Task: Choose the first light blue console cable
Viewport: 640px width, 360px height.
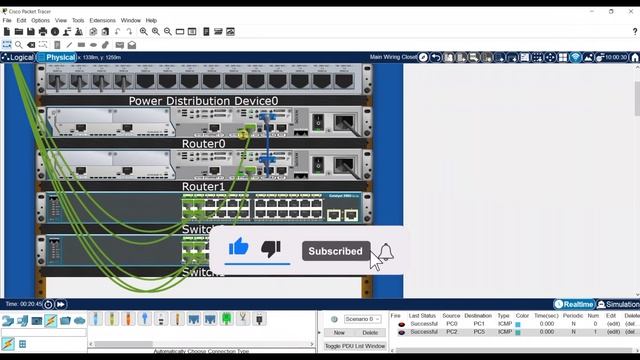Action: click(96, 319)
